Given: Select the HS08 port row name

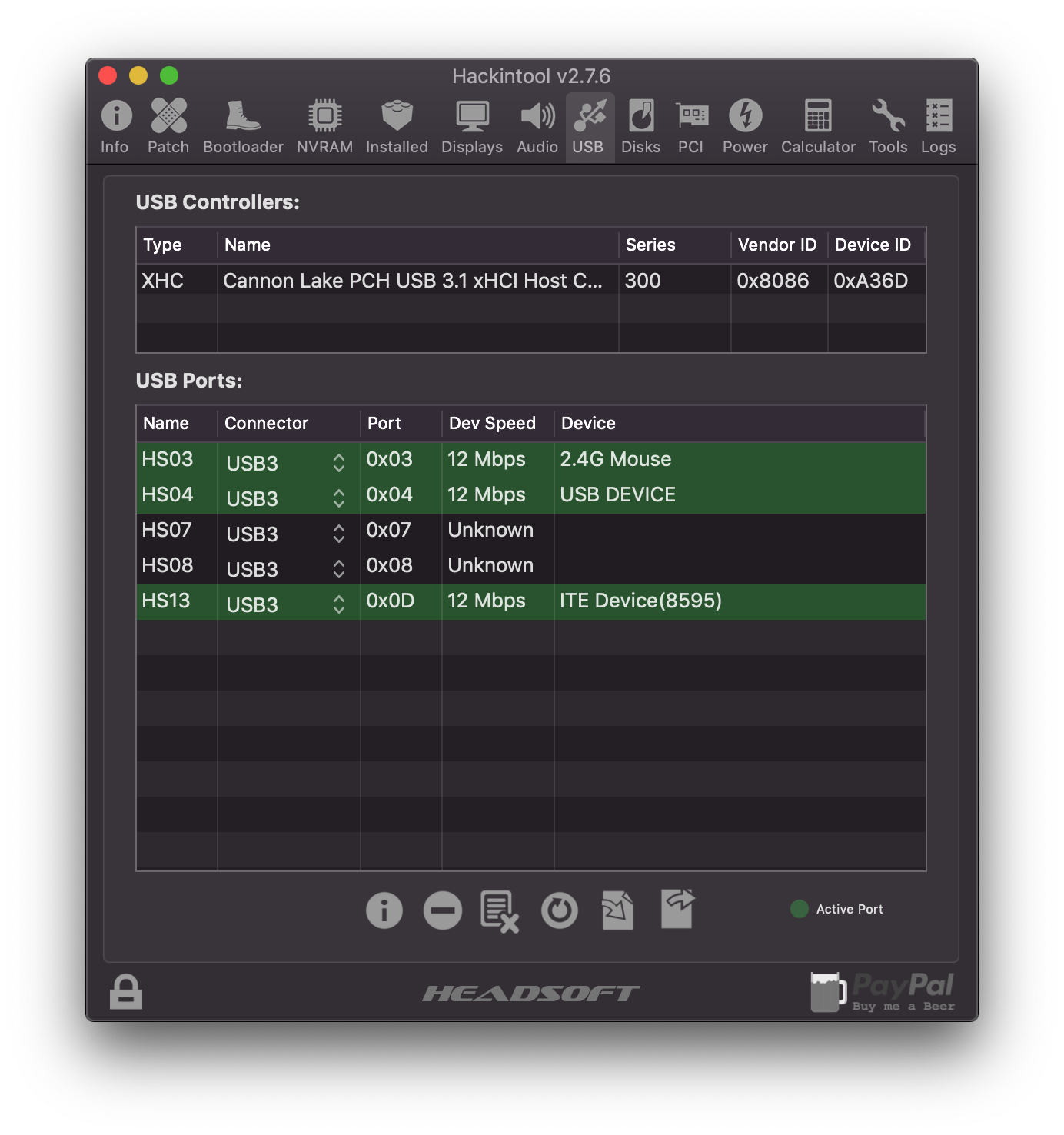Looking at the screenshot, I should [168, 565].
